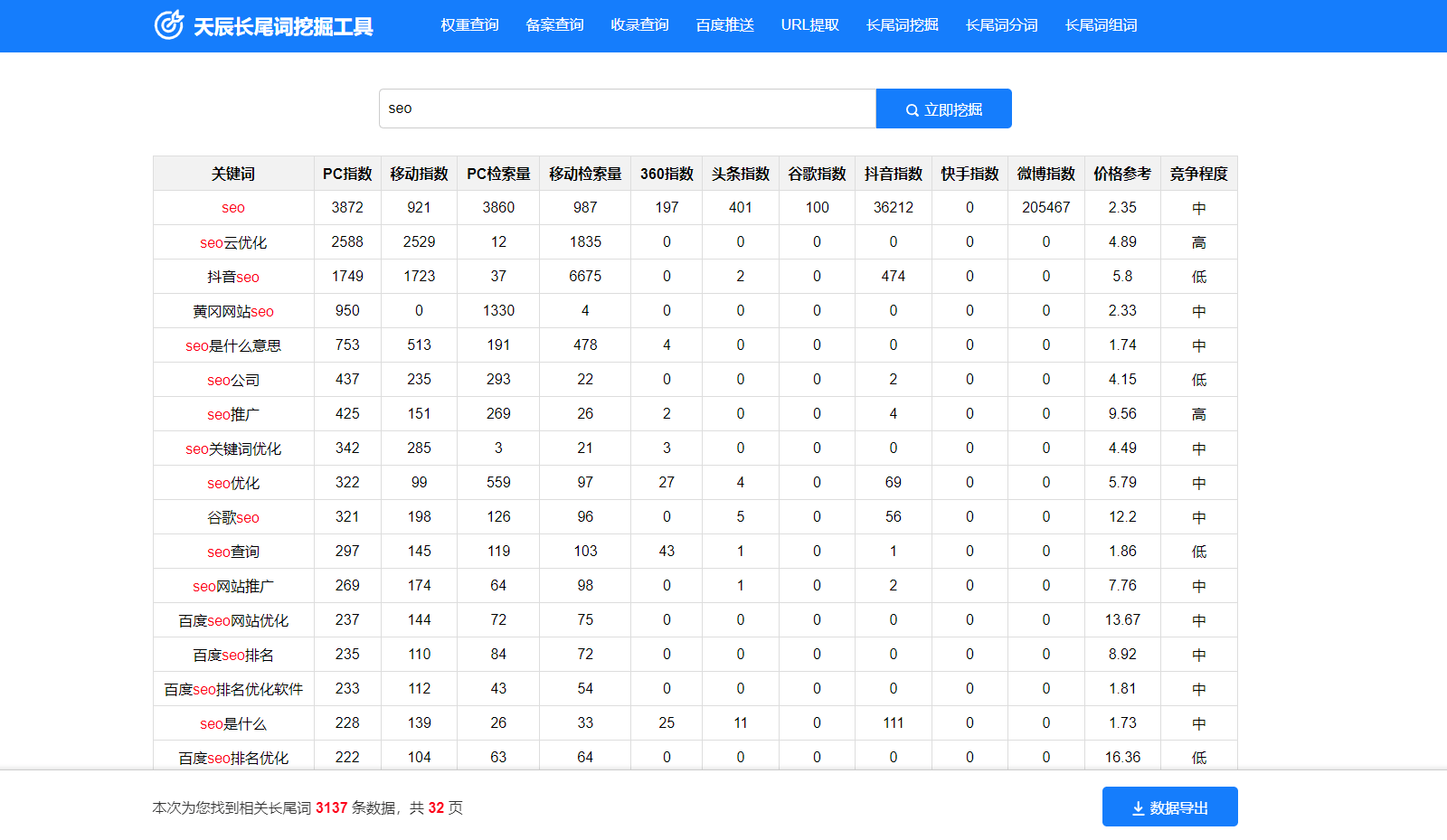Select keyword 百度seo排名优化软件
The height and width of the screenshot is (840, 1447).
click(x=233, y=689)
